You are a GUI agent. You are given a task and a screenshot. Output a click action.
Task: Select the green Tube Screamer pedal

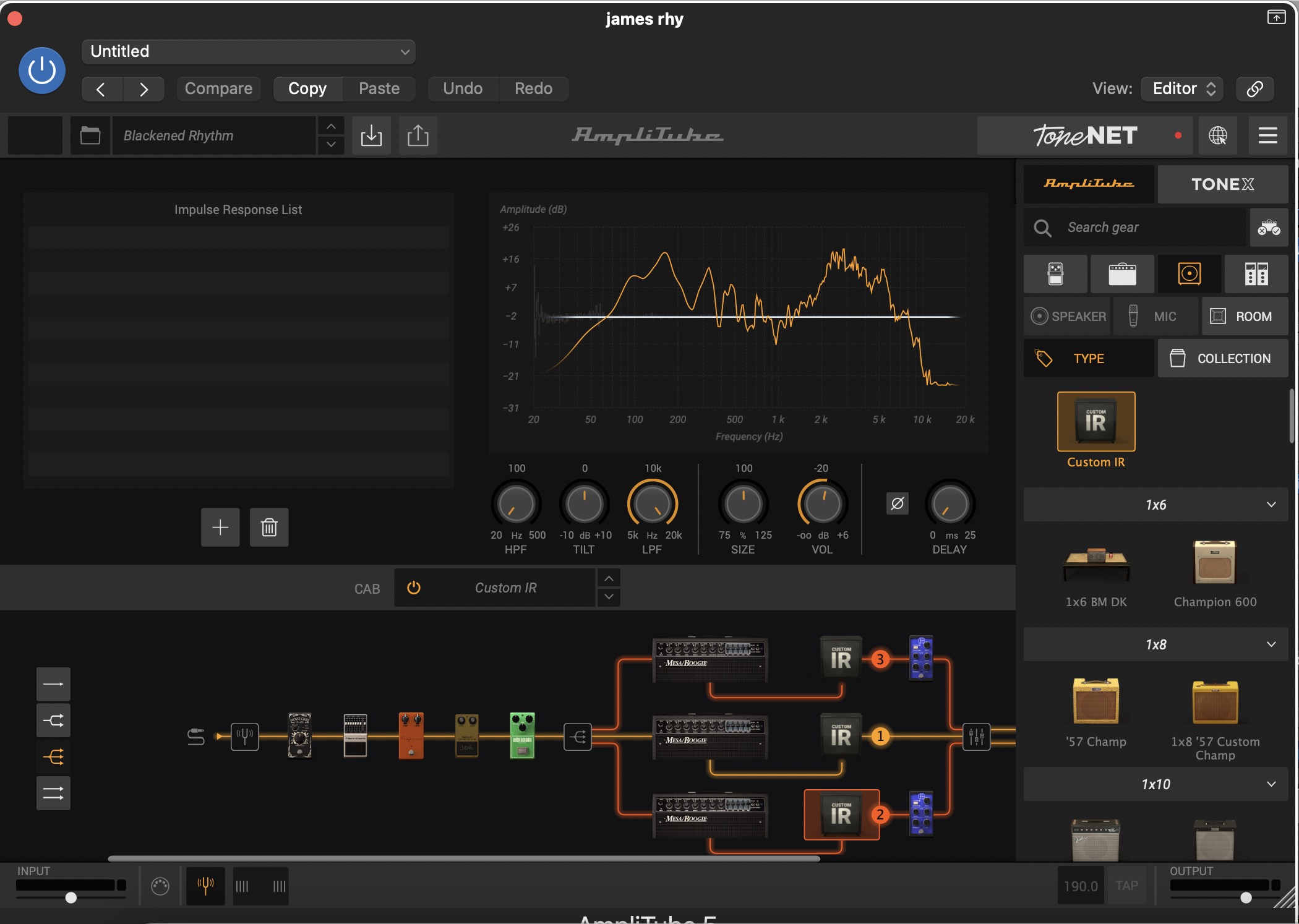pyautogui.click(x=522, y=735)
